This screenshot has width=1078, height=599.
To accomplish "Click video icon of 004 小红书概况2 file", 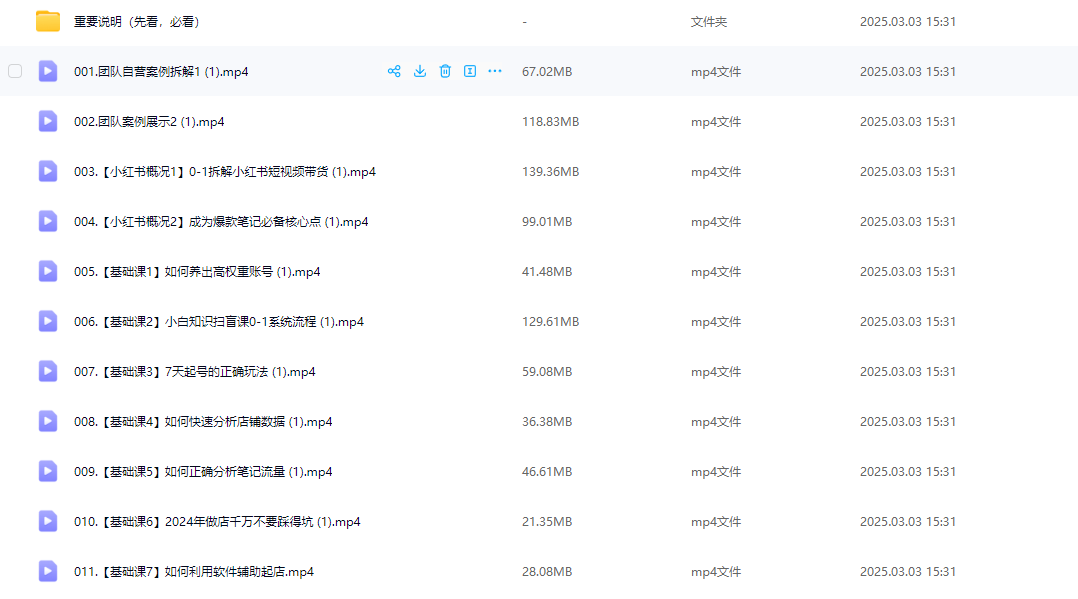I will click(47, 221).
